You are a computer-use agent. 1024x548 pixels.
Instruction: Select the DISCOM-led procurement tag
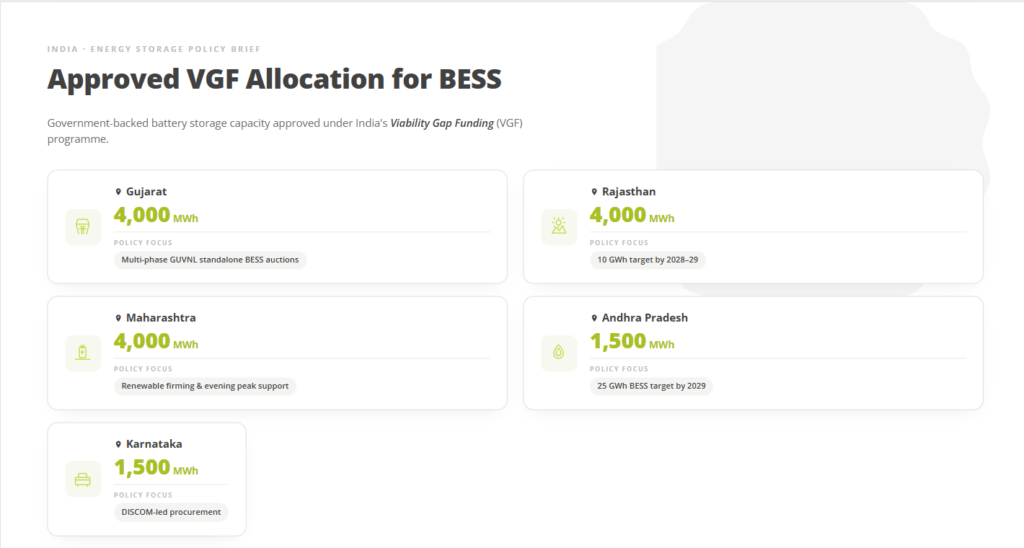(x=170, y=512)
